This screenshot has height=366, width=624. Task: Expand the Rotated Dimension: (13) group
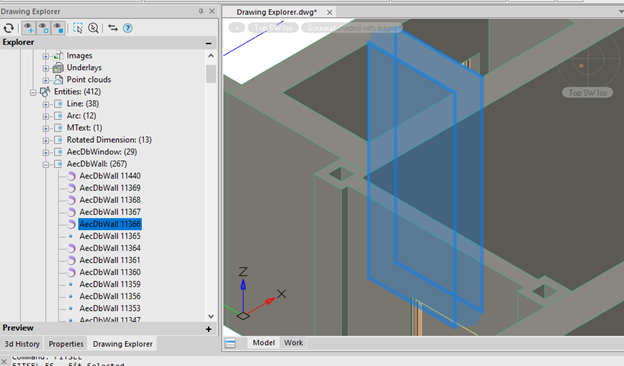pos(45,141)
